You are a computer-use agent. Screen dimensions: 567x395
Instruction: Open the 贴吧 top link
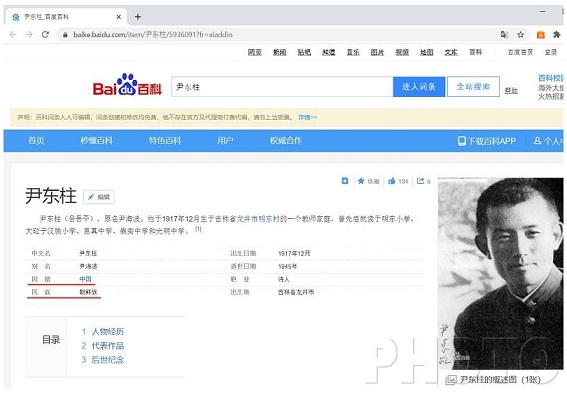click(304, 52)
